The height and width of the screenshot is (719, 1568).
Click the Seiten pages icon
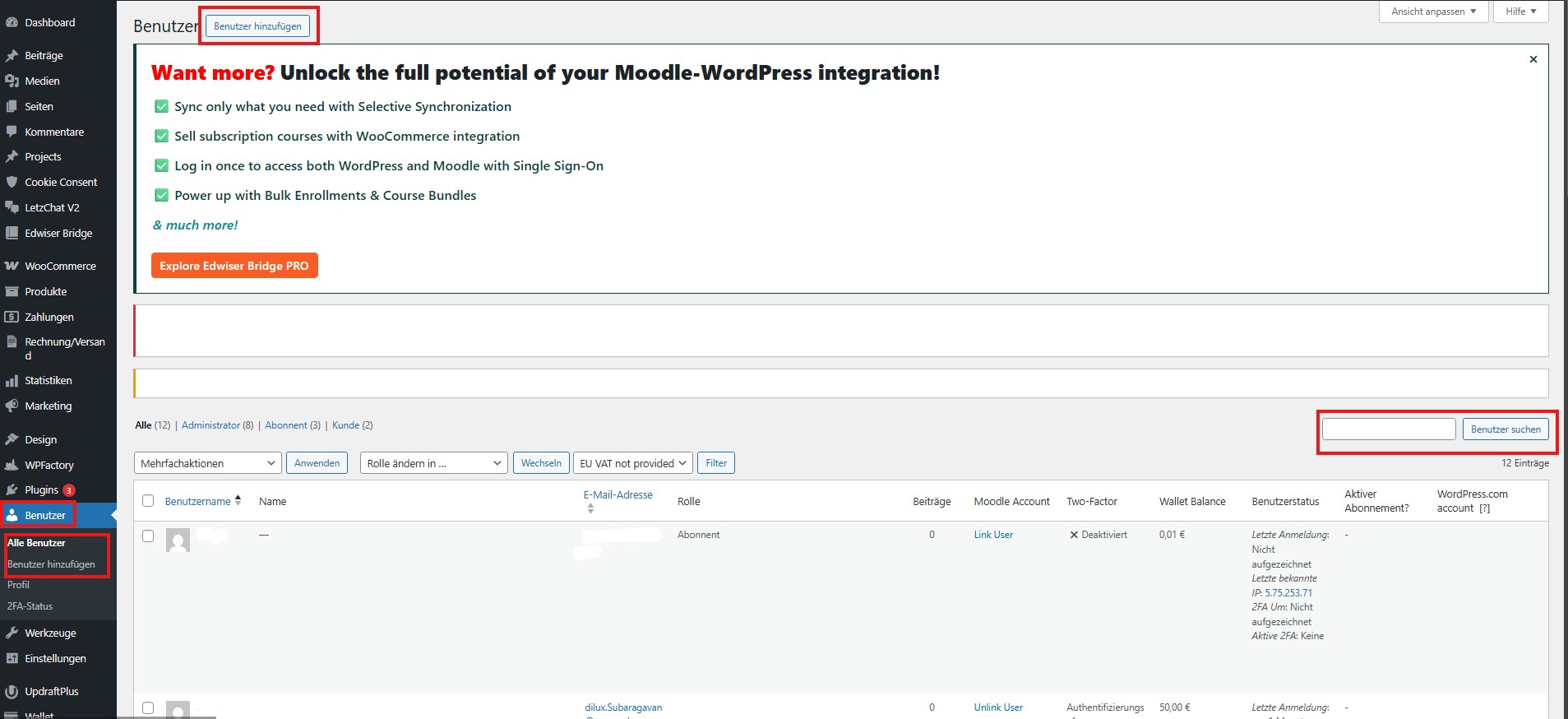point(12,107)
